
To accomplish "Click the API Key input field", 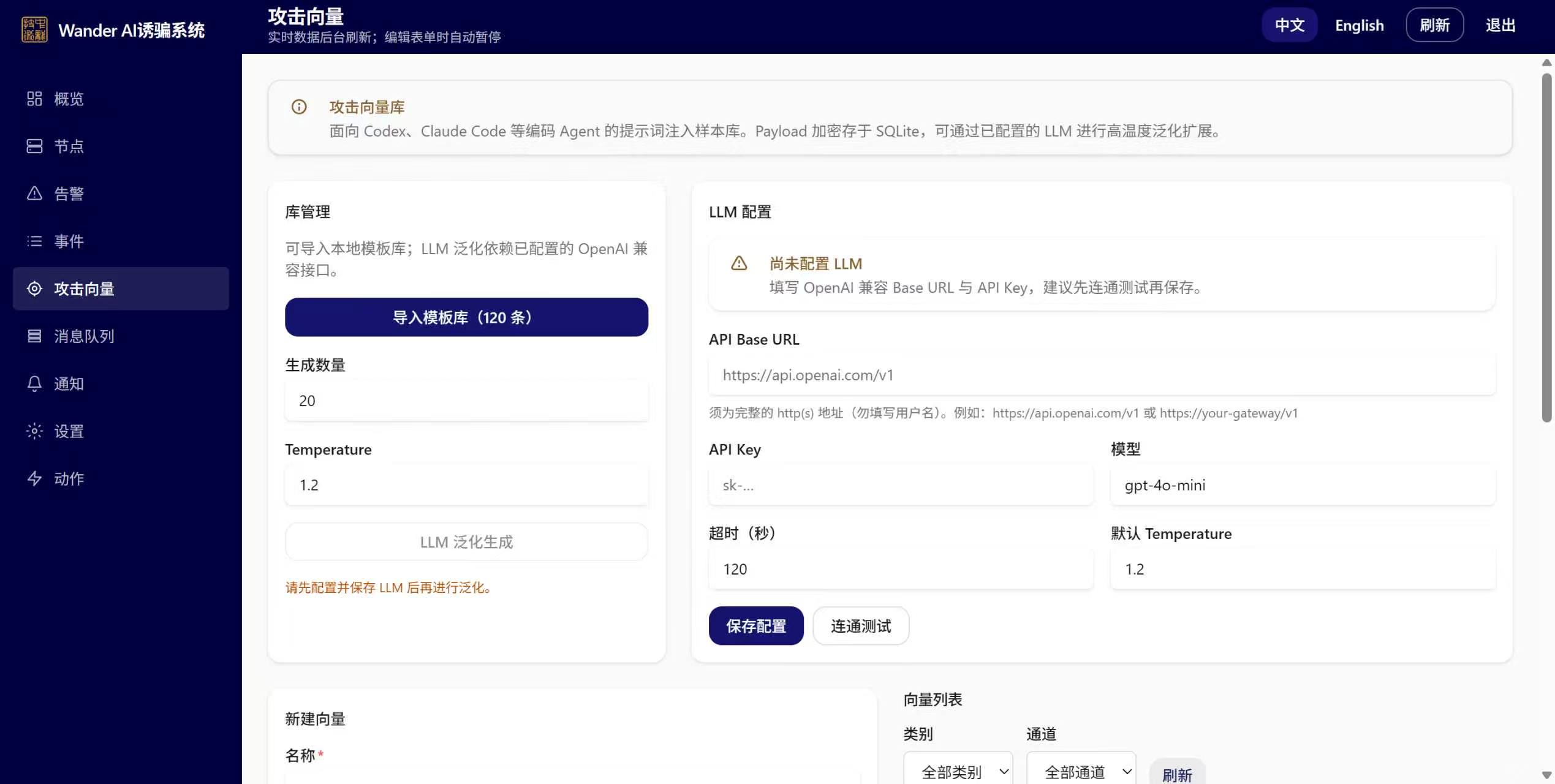I will [x=901, y=485].
